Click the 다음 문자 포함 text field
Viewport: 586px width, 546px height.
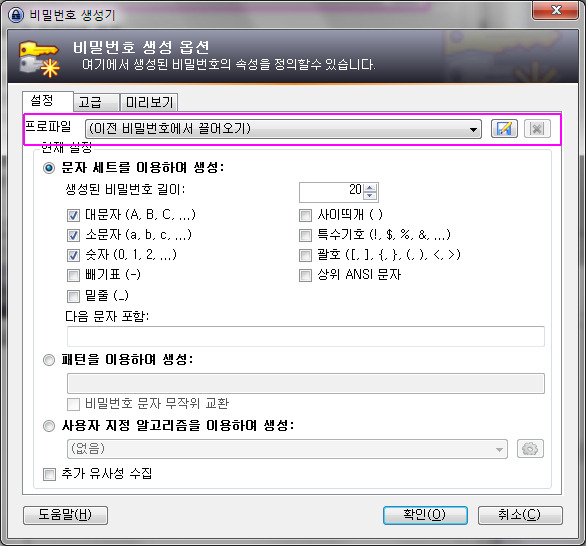(x=306, y=336)
